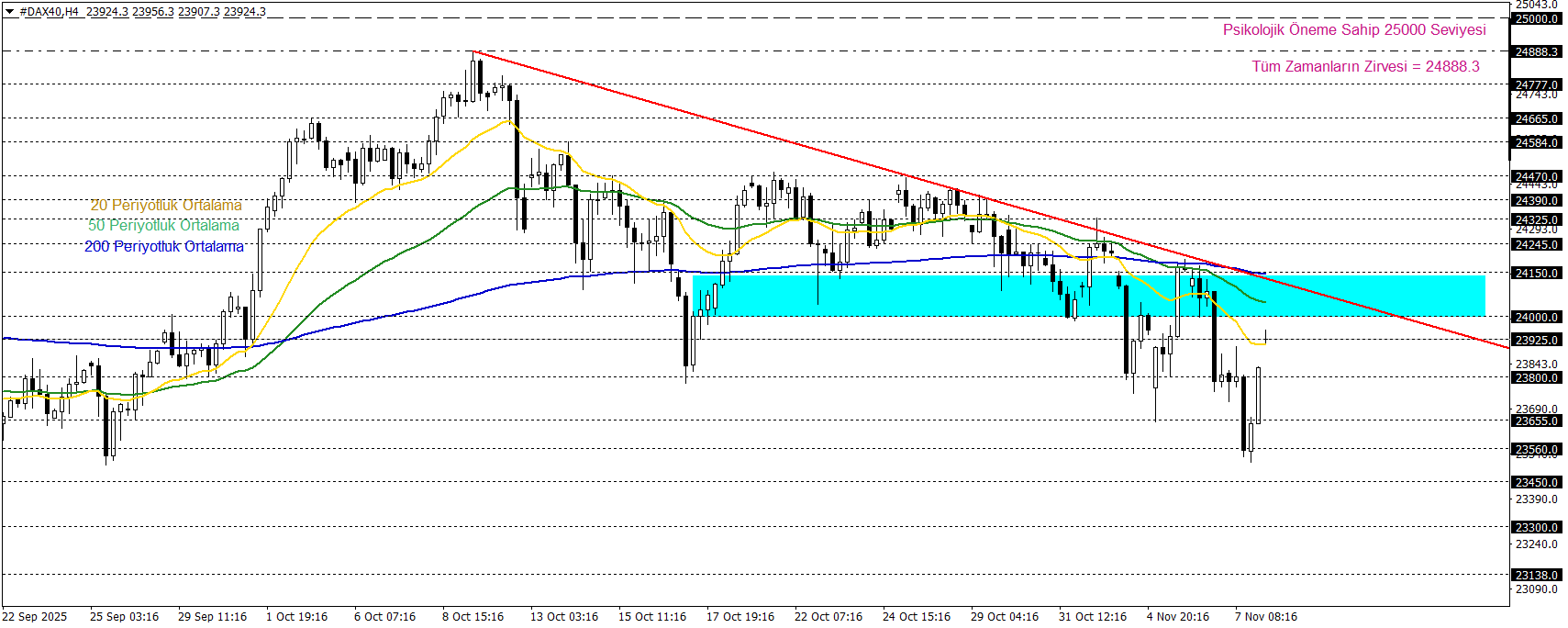The image size is (1568, 628).
Task: Click the 23843.0 price scale value
Action: [1537, 364]
